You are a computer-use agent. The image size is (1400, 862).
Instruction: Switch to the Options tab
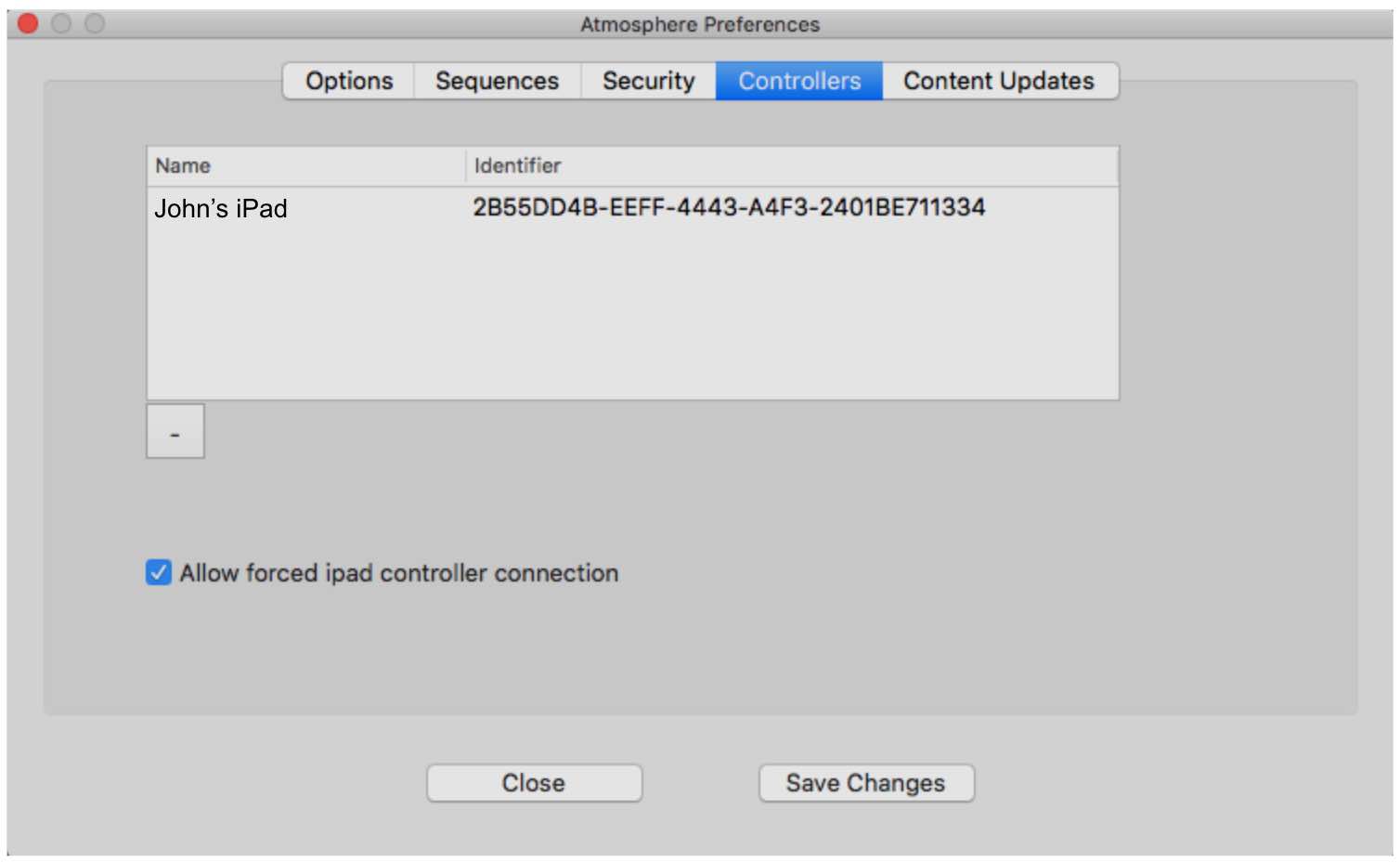coord(349,82)
